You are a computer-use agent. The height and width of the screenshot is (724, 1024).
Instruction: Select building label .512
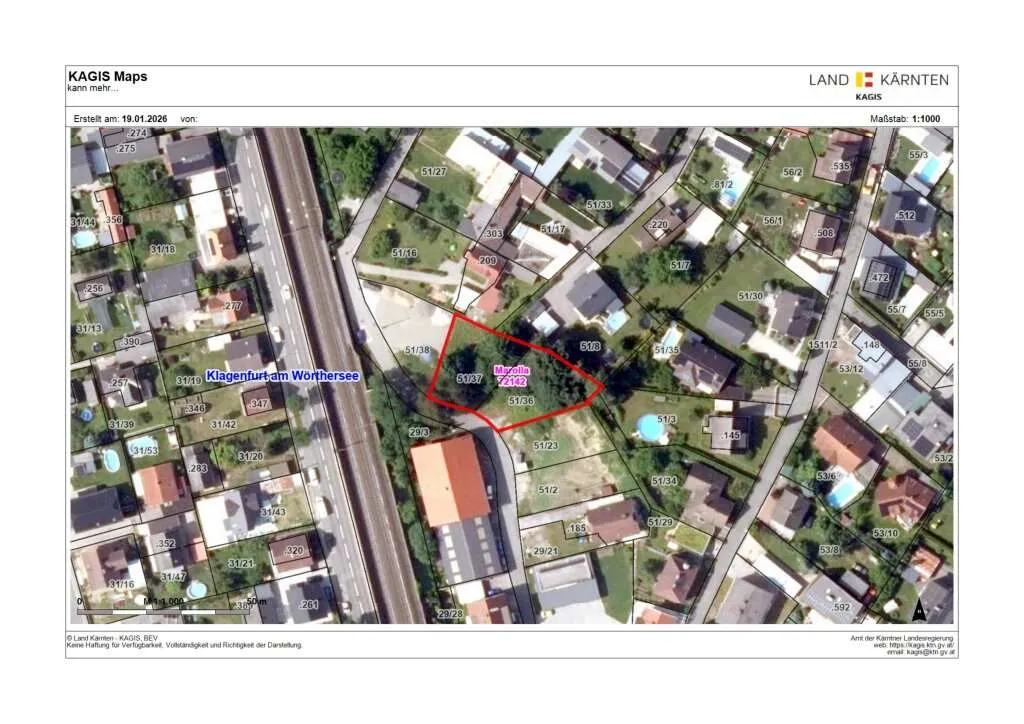pyautogui.click(x=906, y=215)
